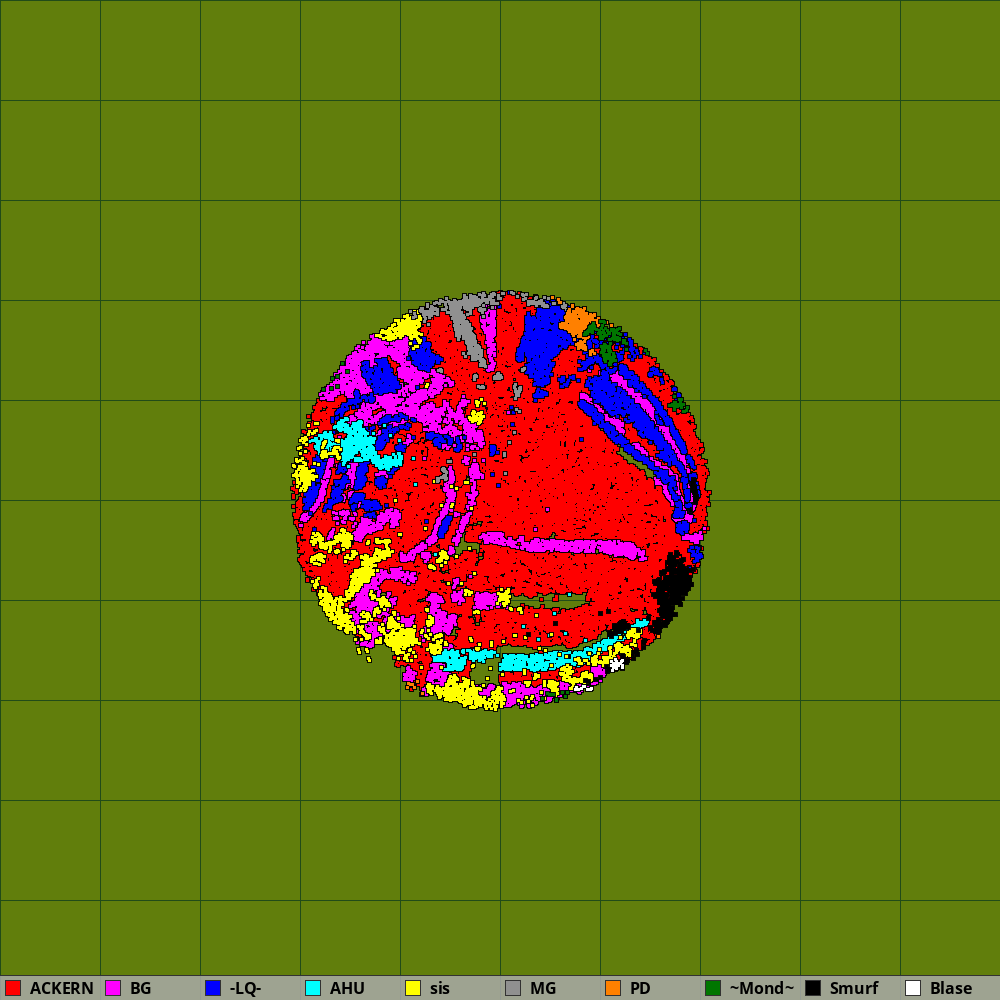Click the black Smurf territory on the map

pos(675,583)
